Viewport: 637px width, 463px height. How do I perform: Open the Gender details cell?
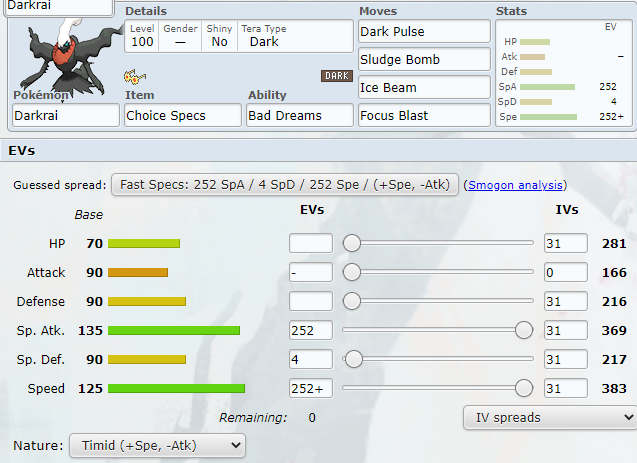180,36
